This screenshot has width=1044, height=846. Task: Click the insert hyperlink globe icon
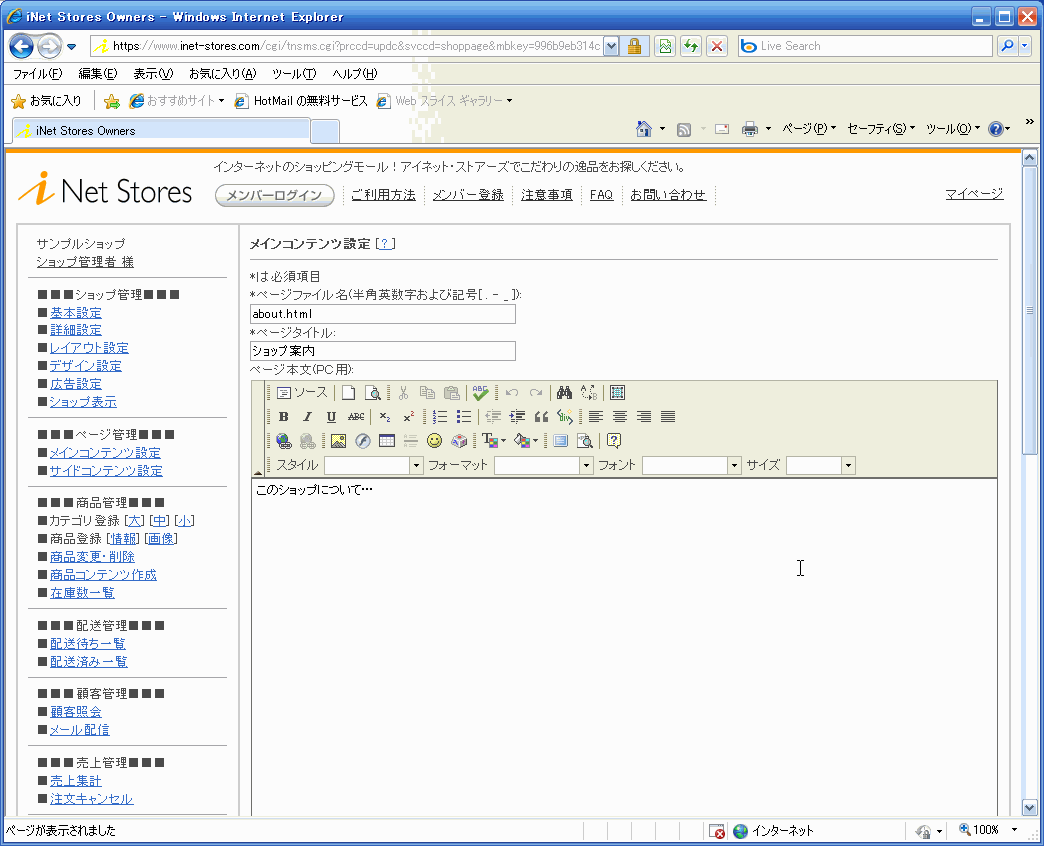[284, 441]
